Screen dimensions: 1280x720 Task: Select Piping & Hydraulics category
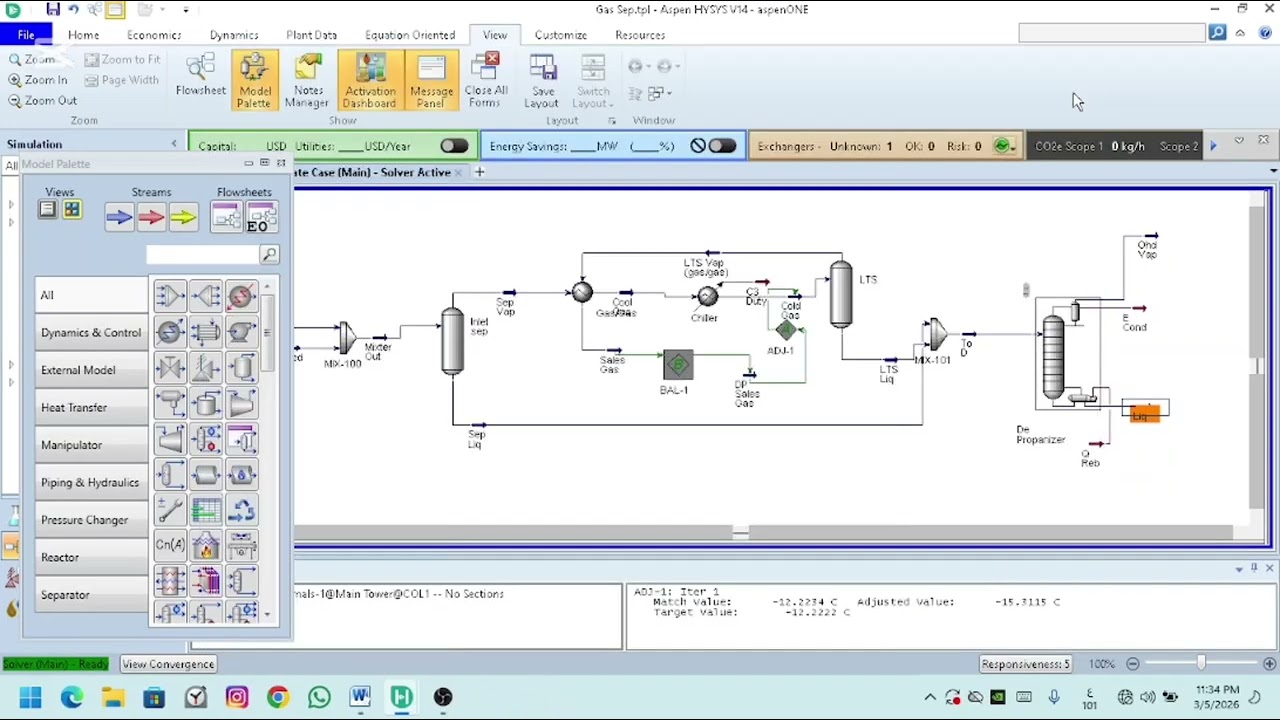pyautogui.click(x=91, y=483)
